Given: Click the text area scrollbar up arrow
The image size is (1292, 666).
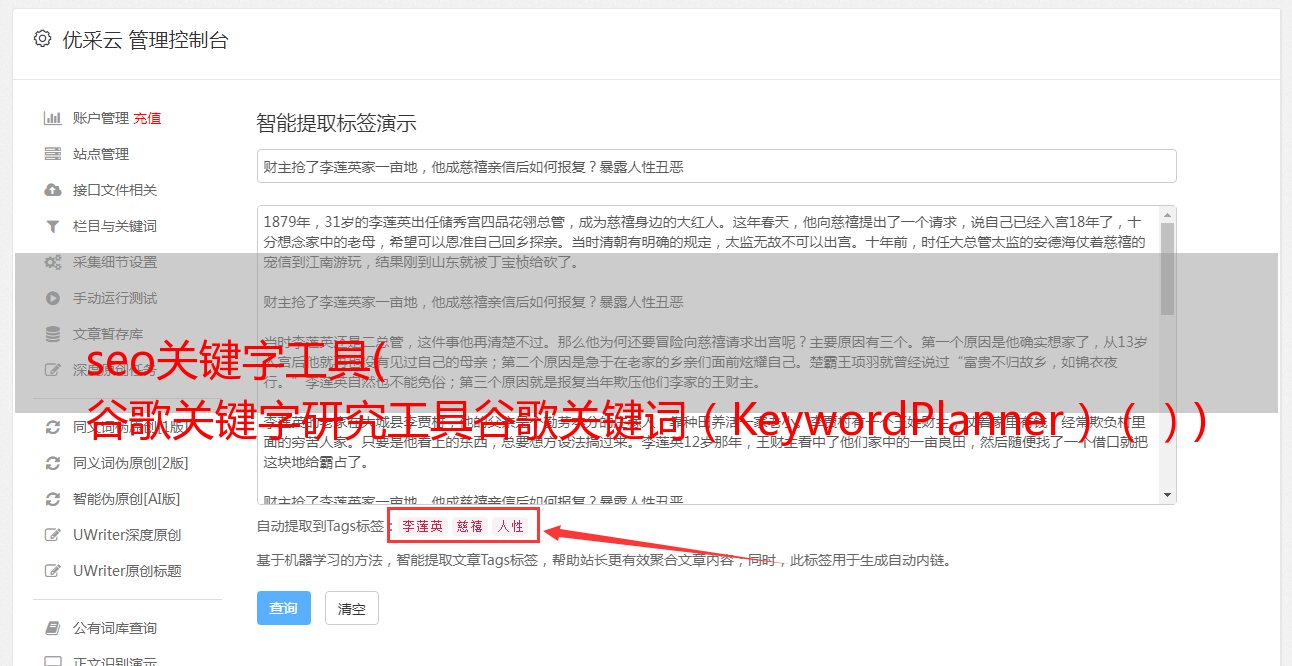Looking at the screenshot, I should click(x=1167, y=214).
